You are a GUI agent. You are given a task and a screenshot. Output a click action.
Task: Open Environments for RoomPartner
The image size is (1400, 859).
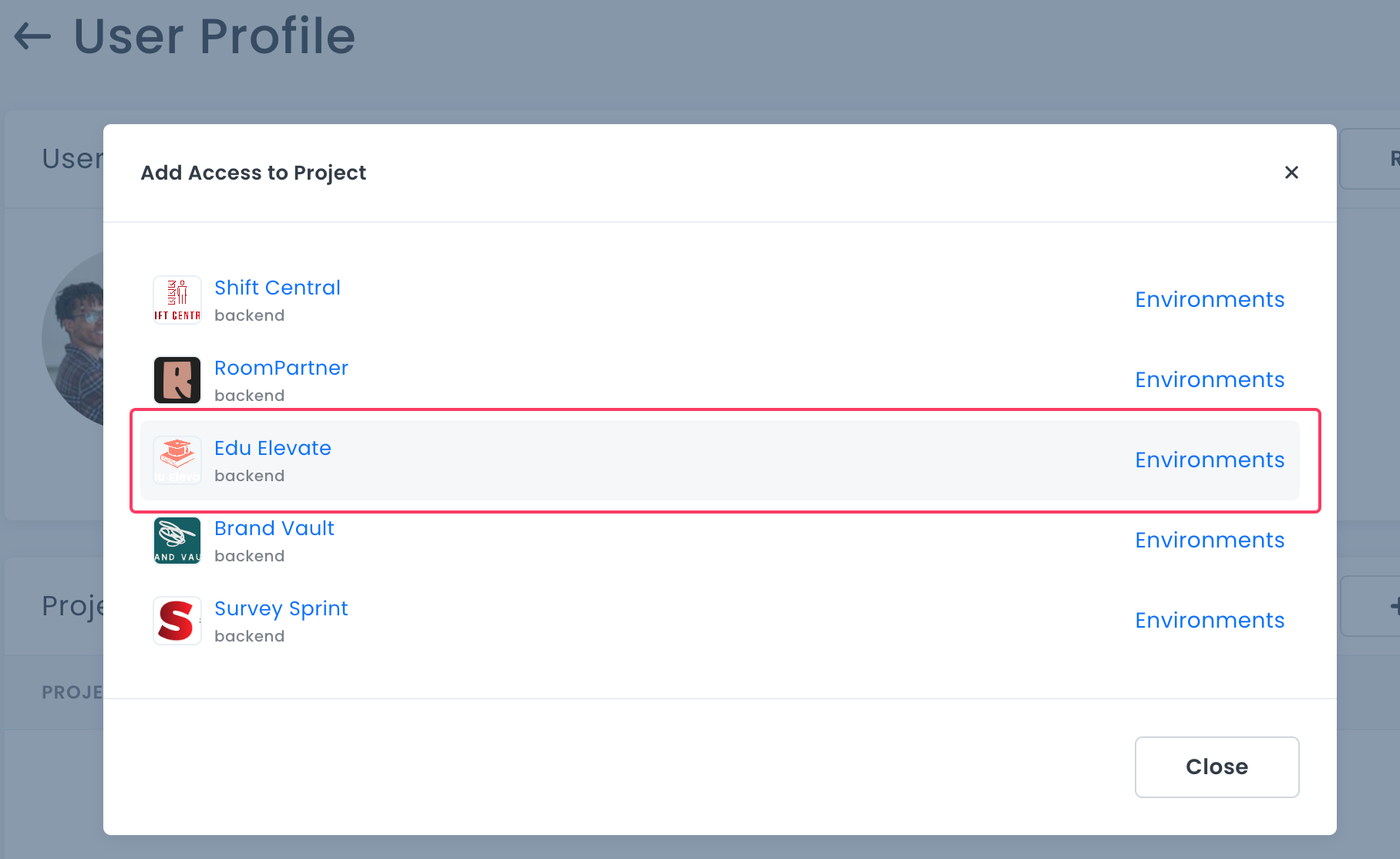point(1209,379)
